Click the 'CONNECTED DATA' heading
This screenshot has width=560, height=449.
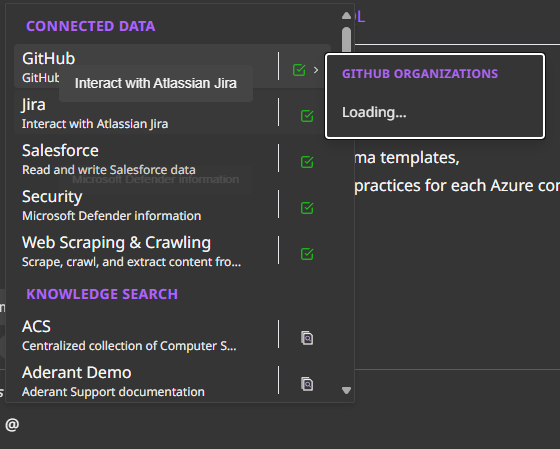(x=91, y=26)
